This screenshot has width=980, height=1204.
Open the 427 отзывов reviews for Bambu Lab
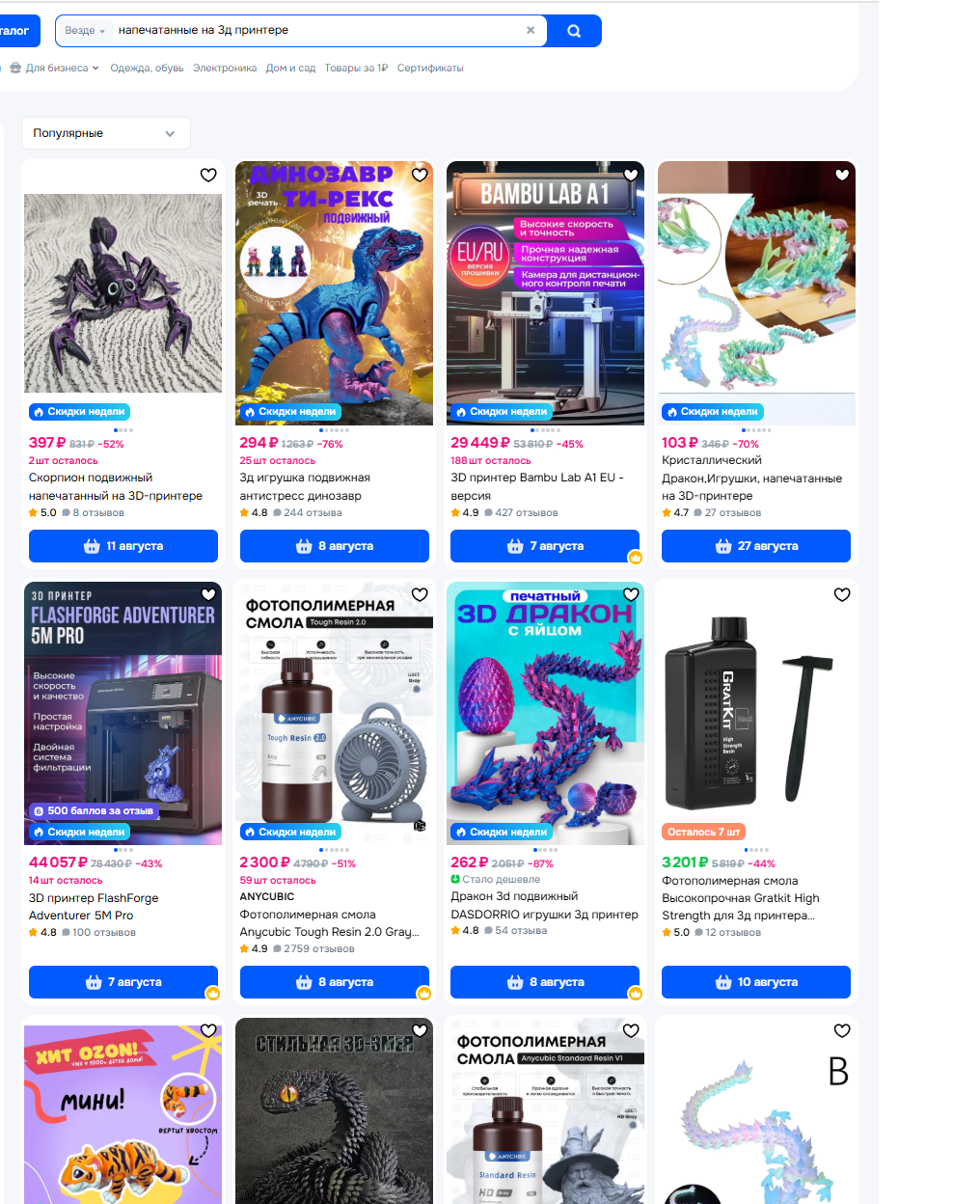[521, 513]
